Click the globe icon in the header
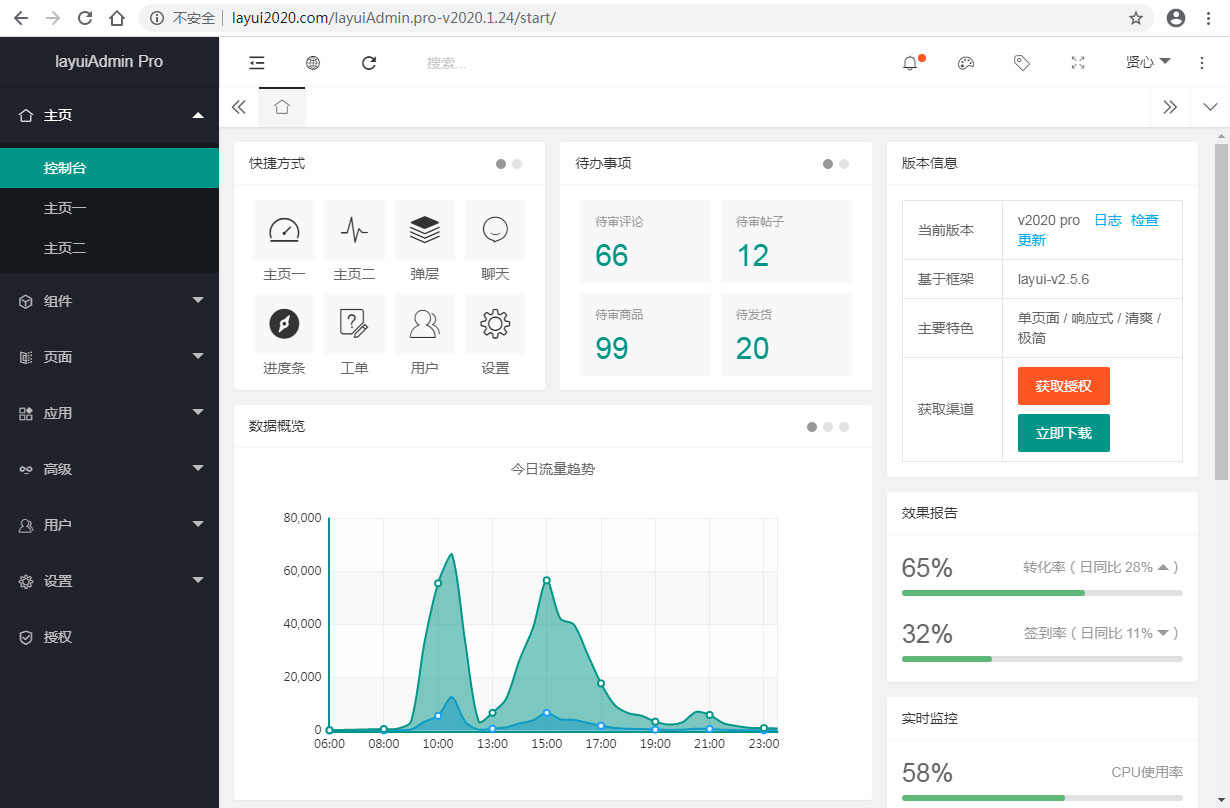This screenshot has width=1230, height=808. coord(313,63)
